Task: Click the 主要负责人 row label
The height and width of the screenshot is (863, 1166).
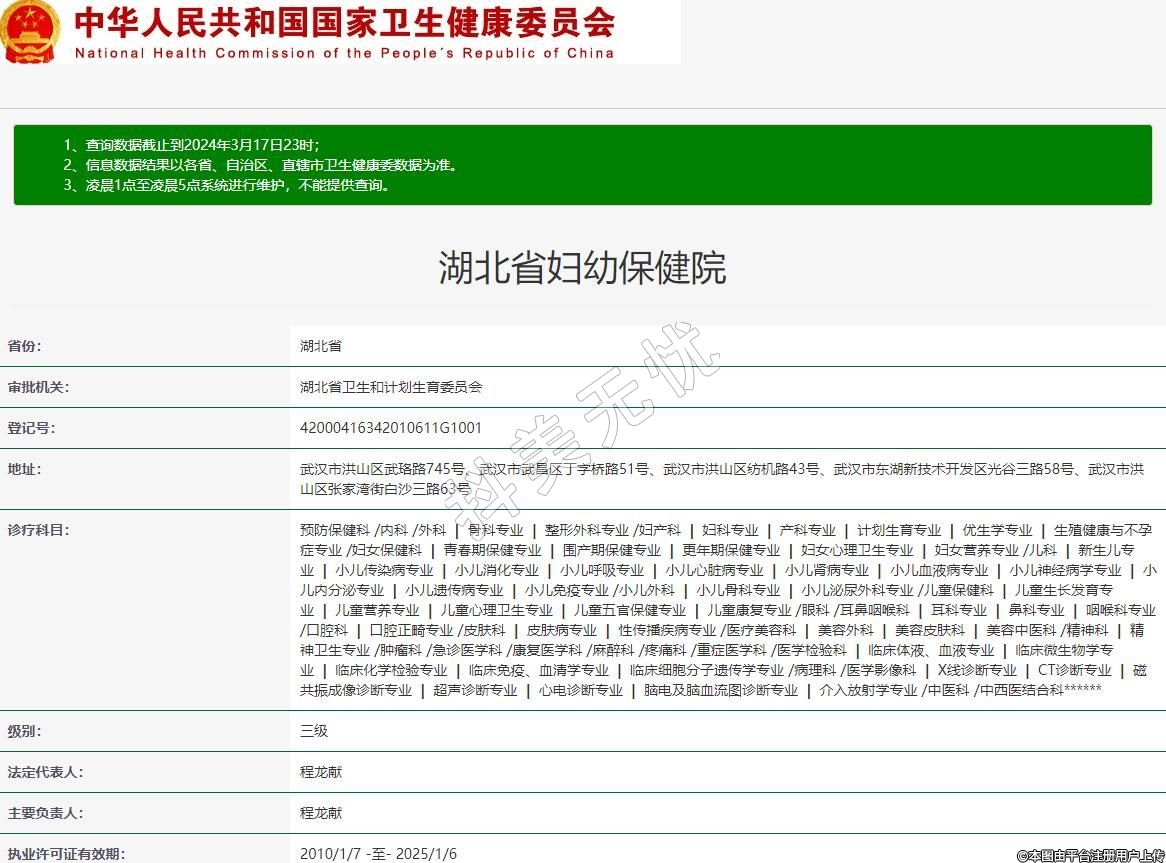Action: tap(46, 813)
